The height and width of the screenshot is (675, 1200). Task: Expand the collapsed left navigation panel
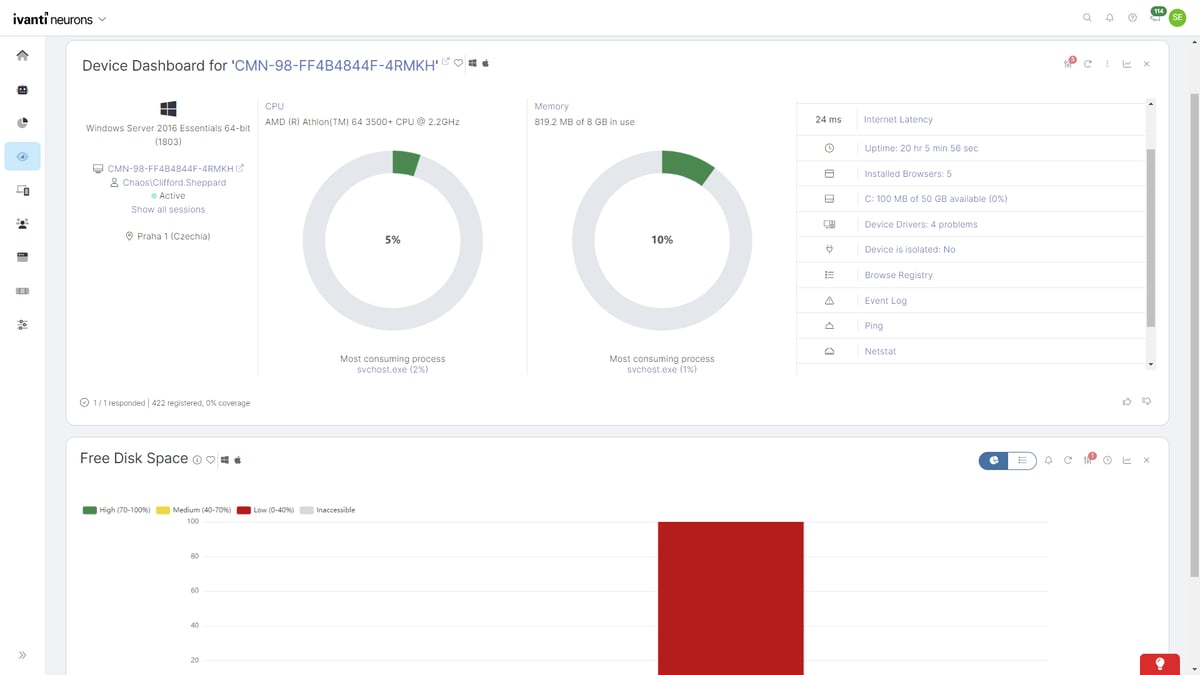(22, 655)
